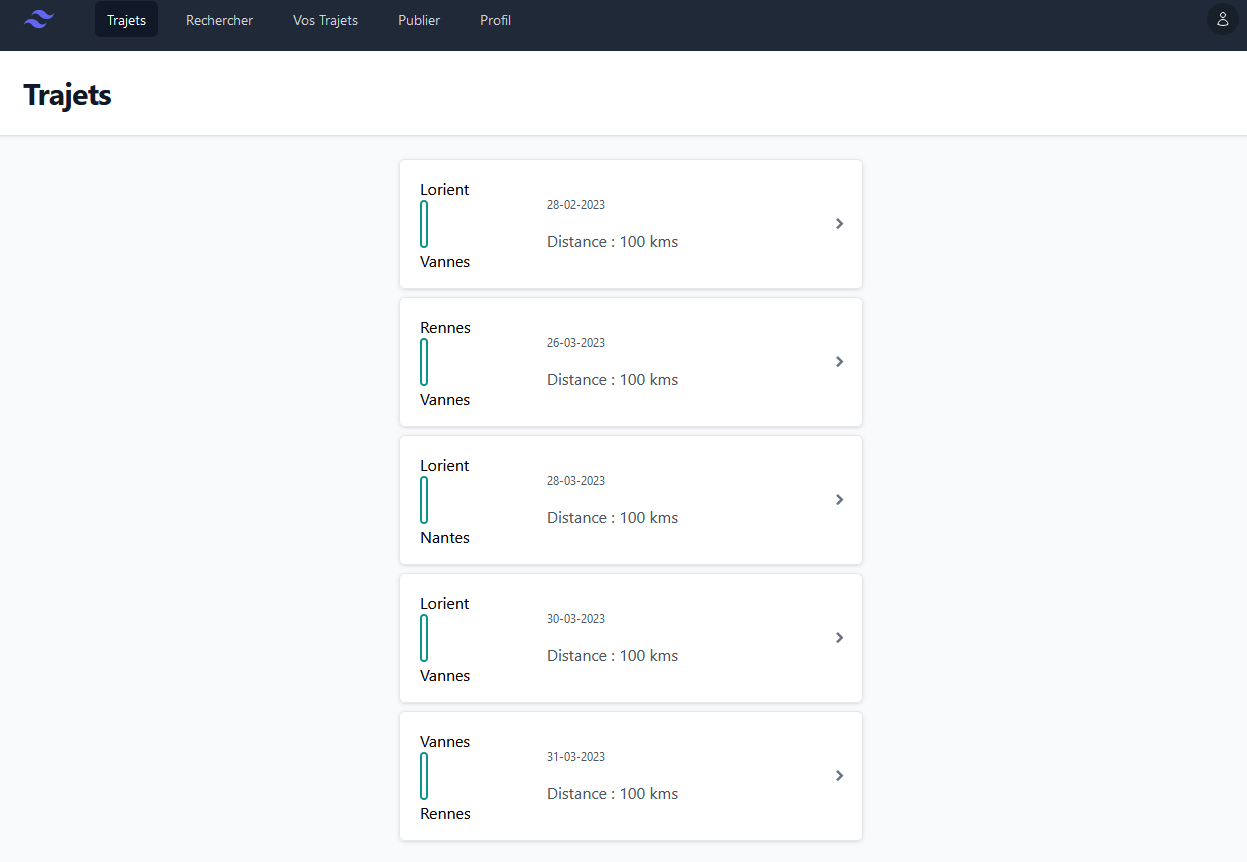The height and width of the screenshot is (862, 1247).
Task: Click Vannes destination in the 26-03-2023 card
Action: point(445,400)
